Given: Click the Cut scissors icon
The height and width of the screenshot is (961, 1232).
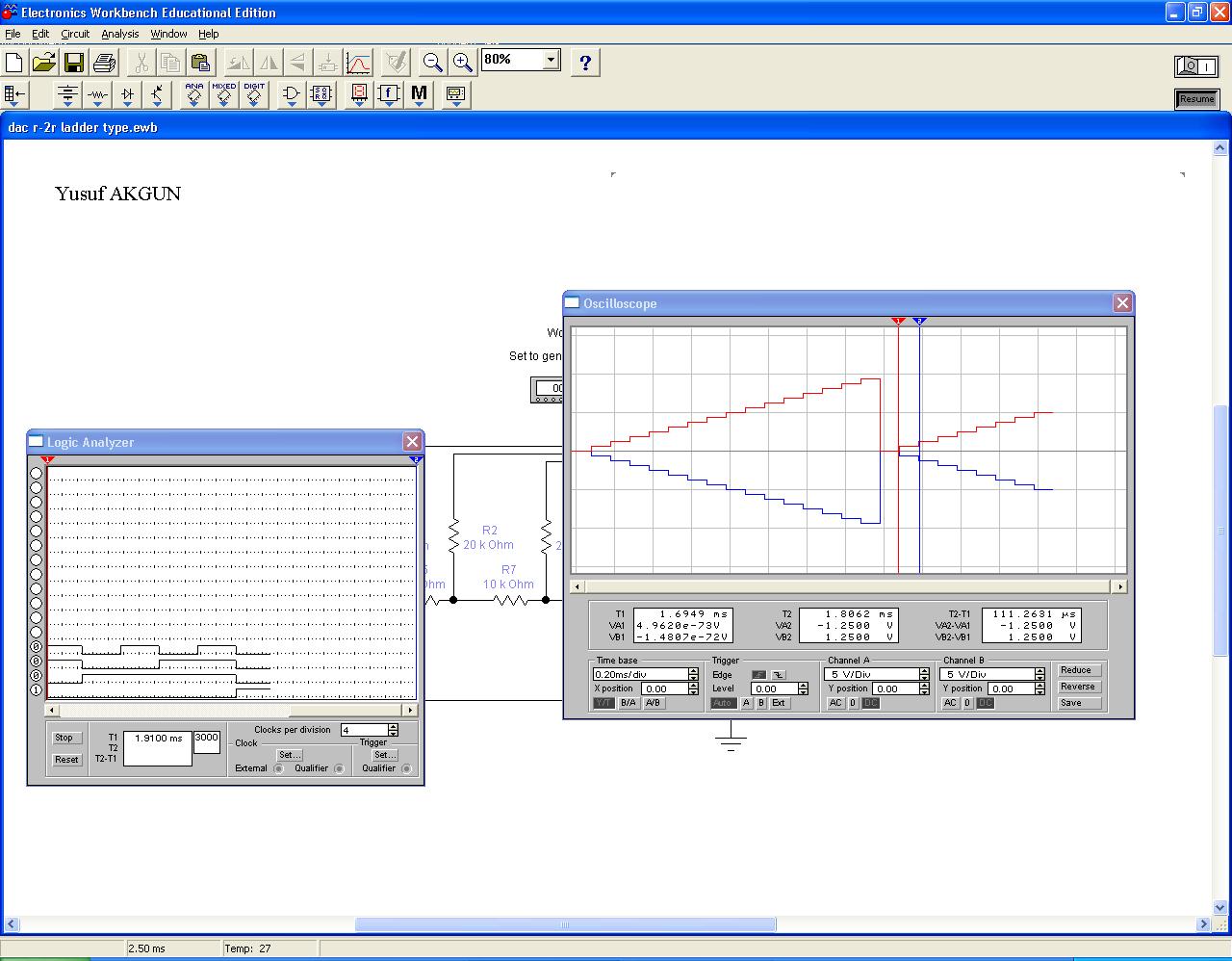Looking at the screenshot, I should tap(141, 63).
